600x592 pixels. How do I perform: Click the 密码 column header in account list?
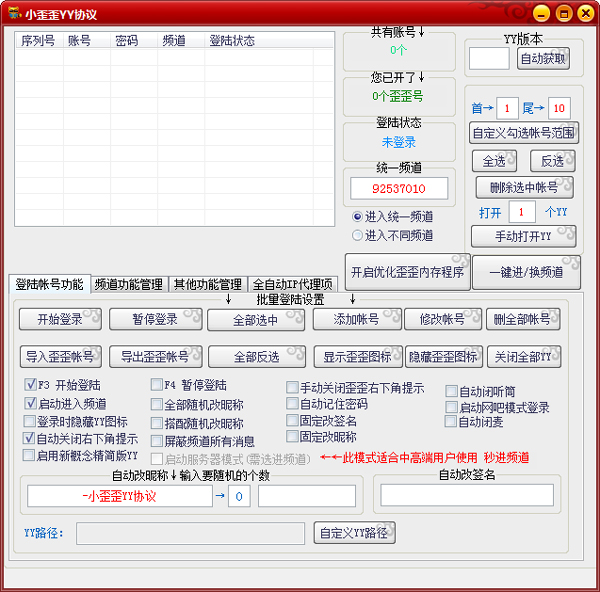point(126,41)
